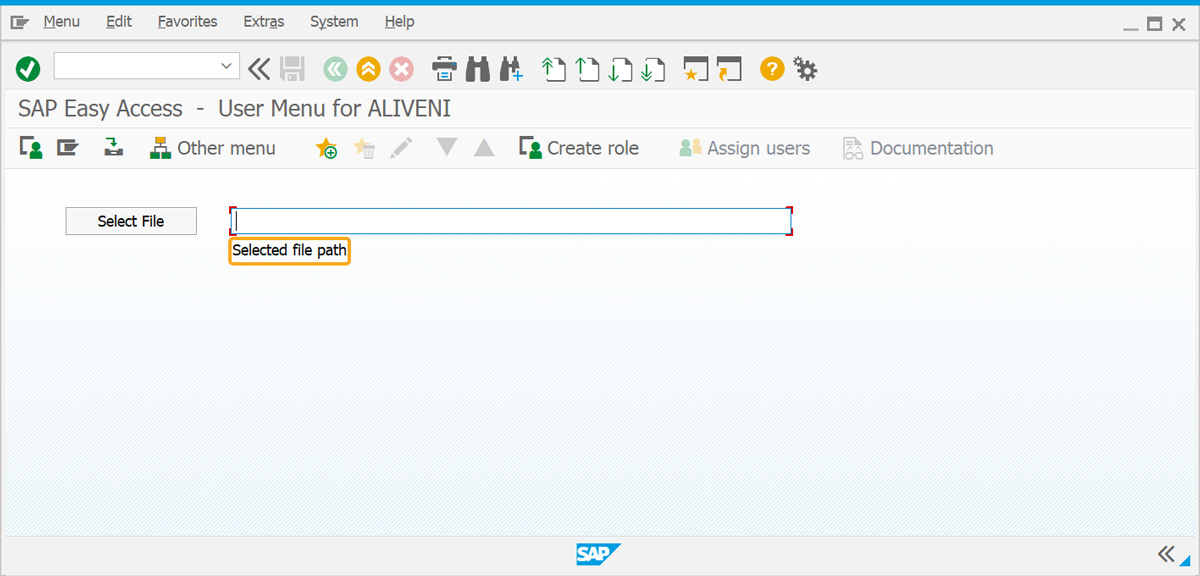Image resolution: width=1200 pixels, height=576 pixels.
Task: Maximize the SAP window
Action: point(1154,23)
